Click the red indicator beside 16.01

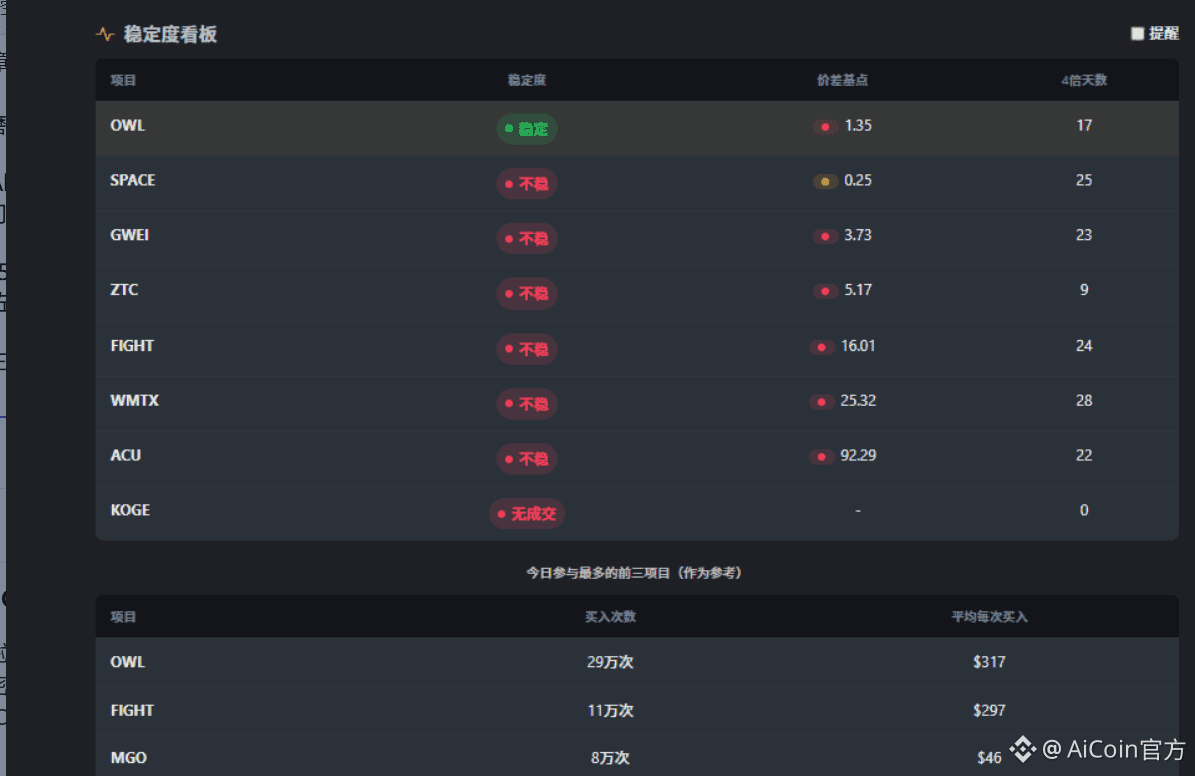(822, 347)
